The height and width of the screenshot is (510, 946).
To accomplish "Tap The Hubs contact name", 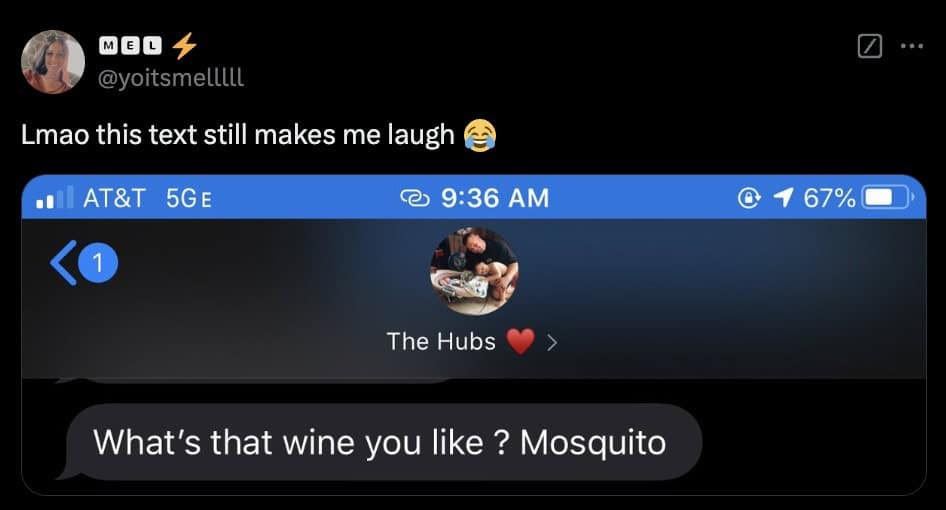I will click(x=441, y=342).
